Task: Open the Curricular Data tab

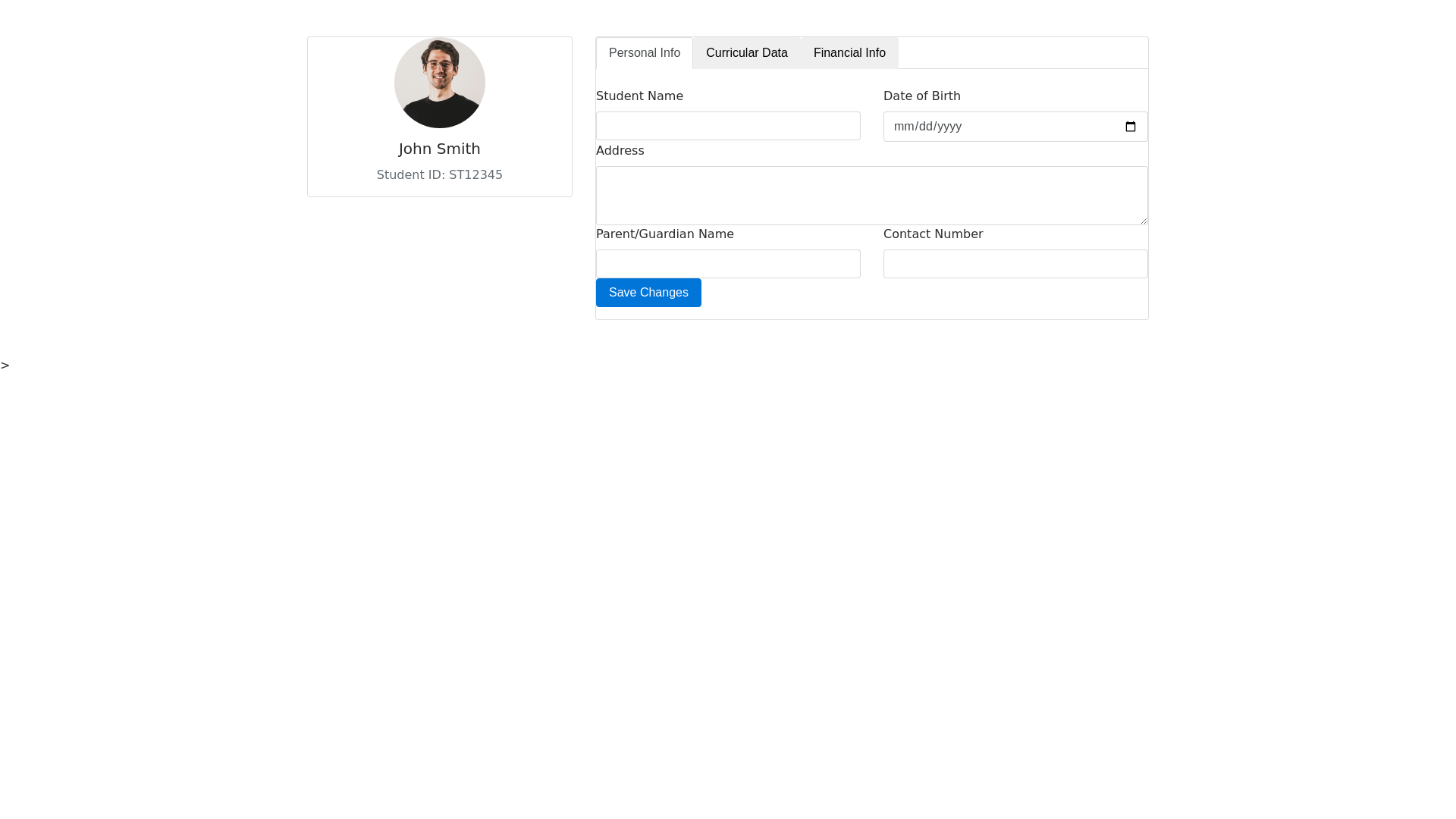Action: [746, 53]
